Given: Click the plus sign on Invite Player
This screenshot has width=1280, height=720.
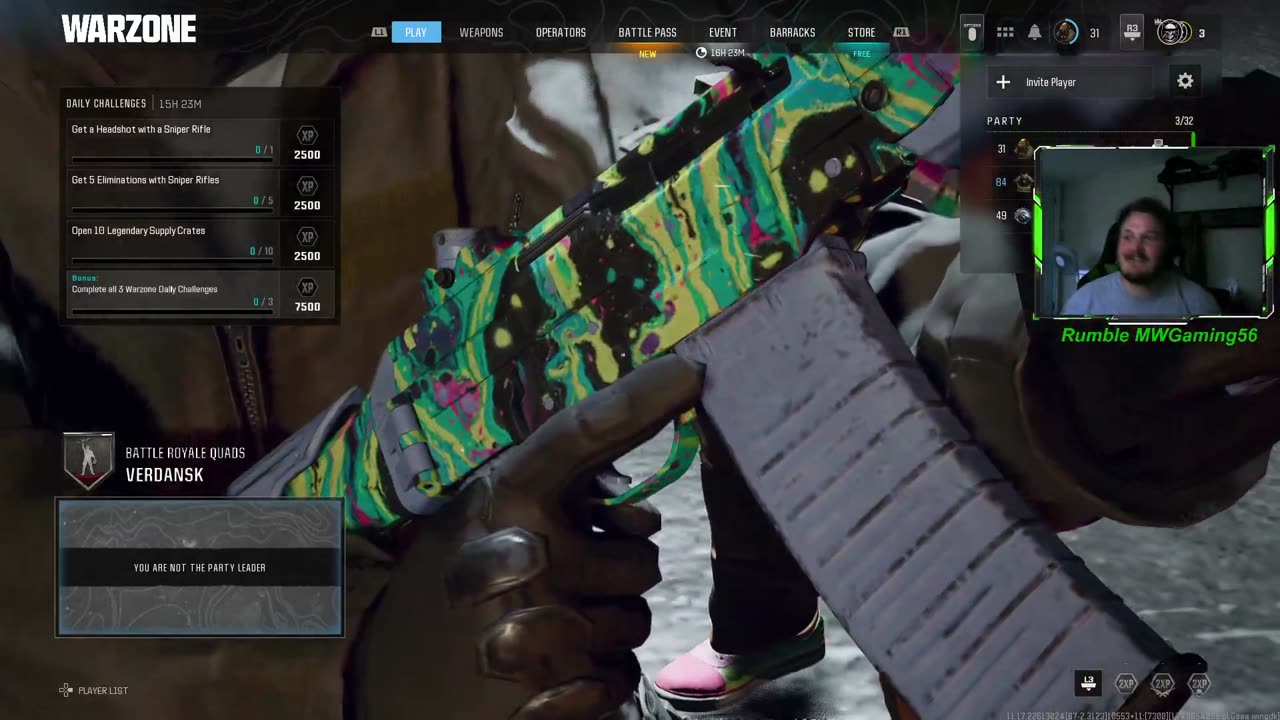Looking at the screenshot, I should point(1003,82).
